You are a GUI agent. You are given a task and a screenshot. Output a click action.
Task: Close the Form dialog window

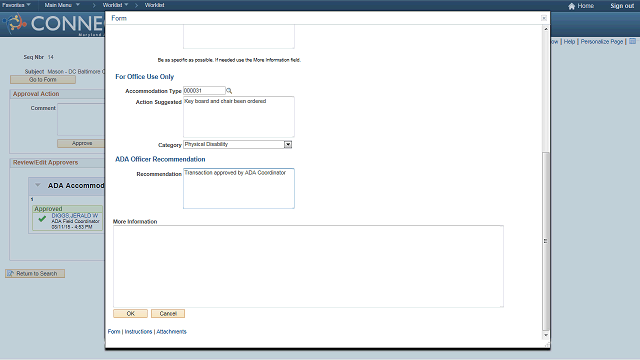(x=544, y=18)
